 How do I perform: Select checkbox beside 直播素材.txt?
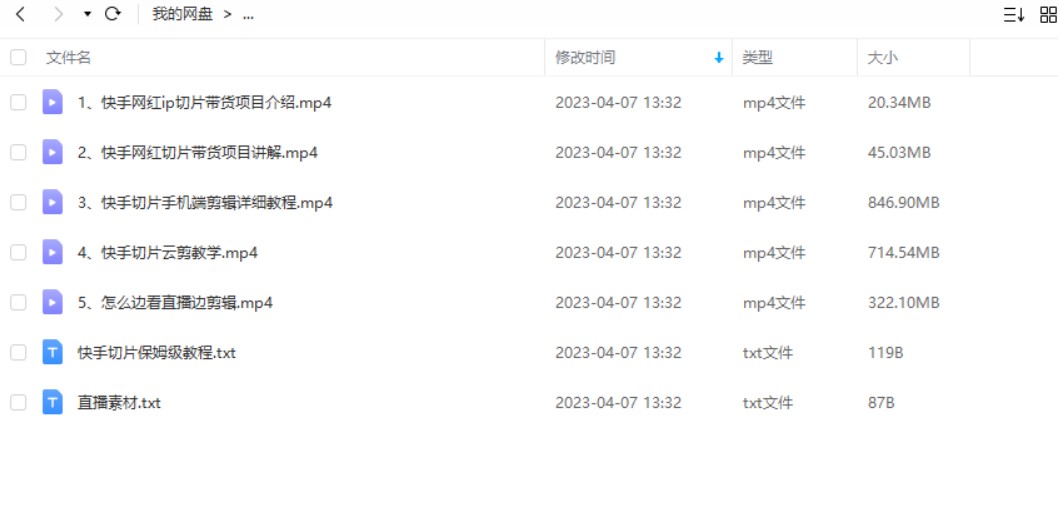(18, 403)
